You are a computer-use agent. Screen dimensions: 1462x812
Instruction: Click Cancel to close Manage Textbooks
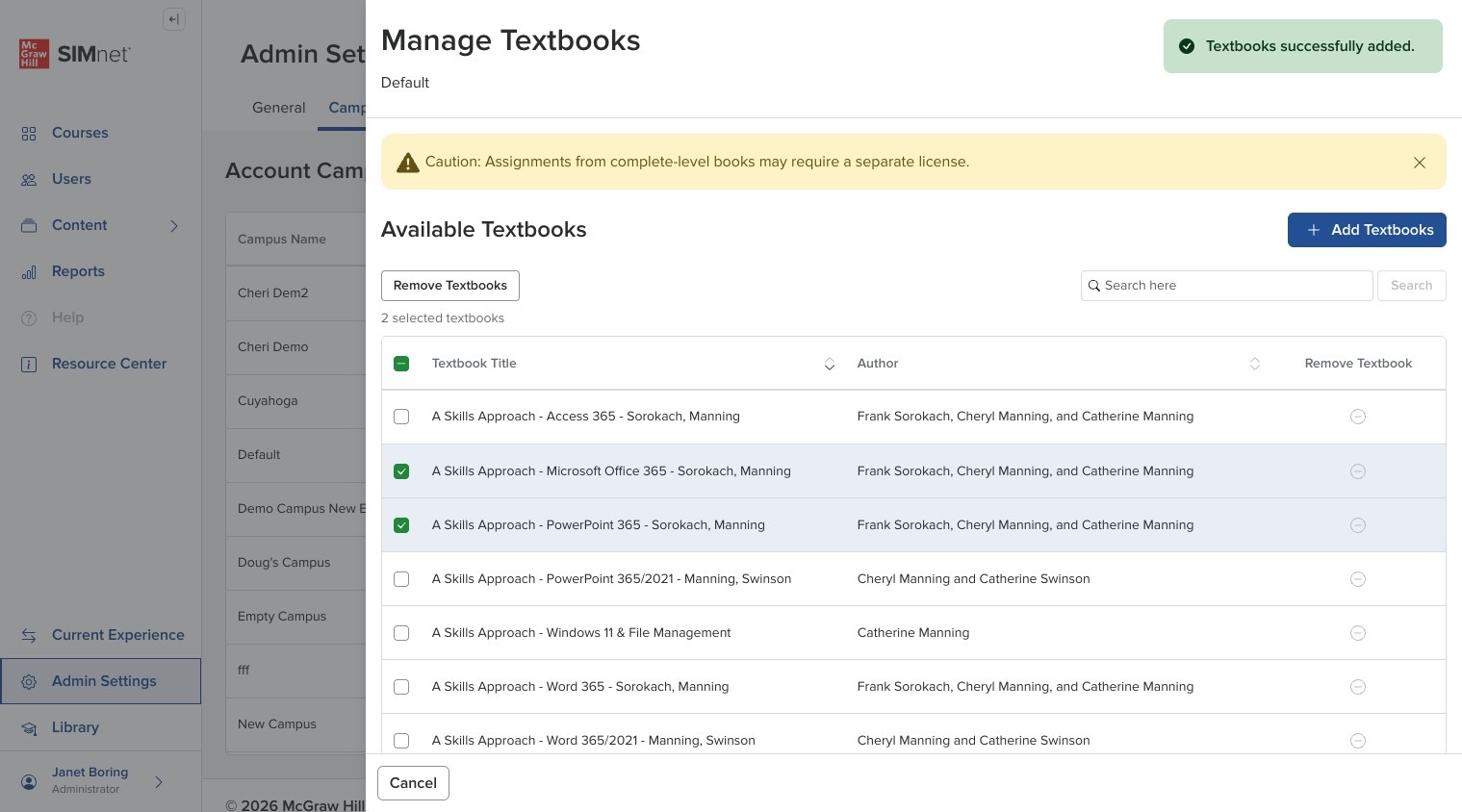point(413,783)
